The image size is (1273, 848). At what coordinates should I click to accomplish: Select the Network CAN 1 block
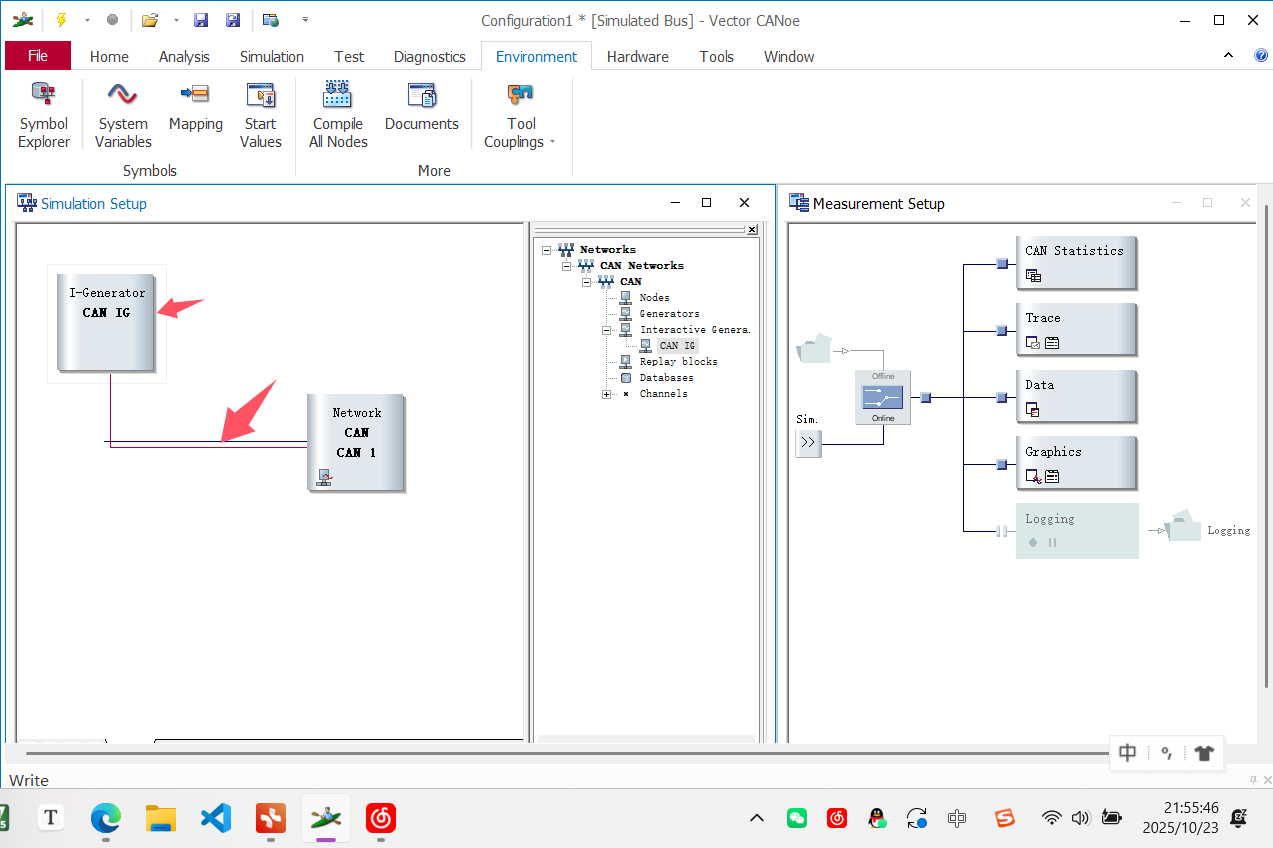(356, 442)
